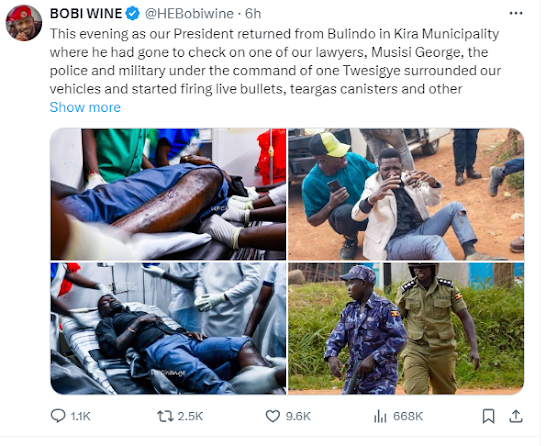This screenshot has height=446, width=546.
Task: Expand tweet text with Show more
Action: (x=85, y=107)
